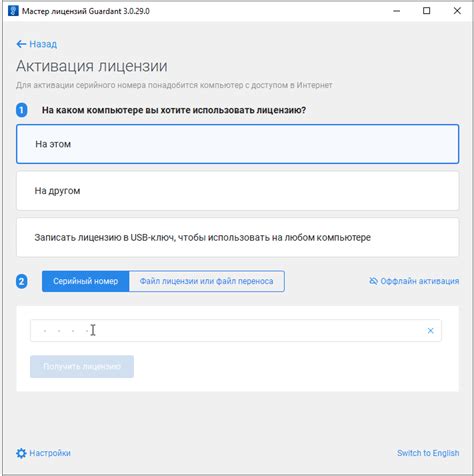
Task: Click the step 2 number badge
Action: (x=22, y=281)
